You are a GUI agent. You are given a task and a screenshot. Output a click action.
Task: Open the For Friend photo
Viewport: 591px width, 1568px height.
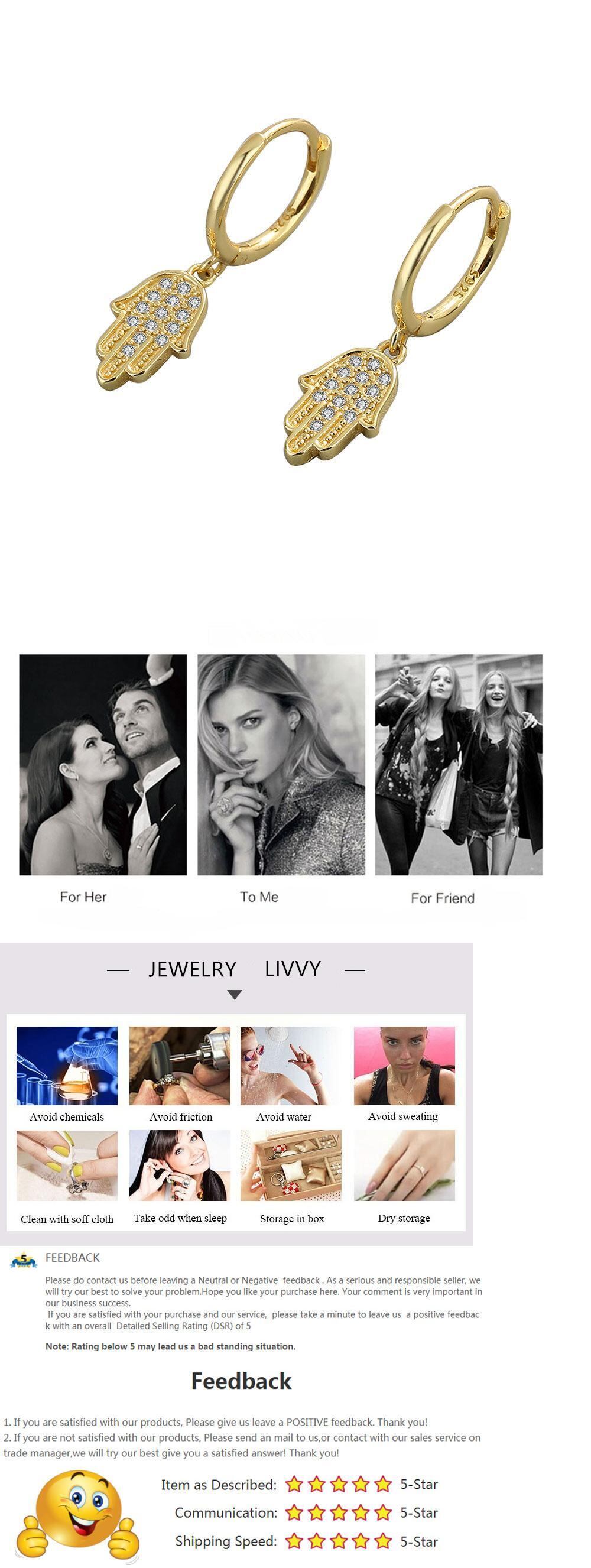[x=458, y=765]
